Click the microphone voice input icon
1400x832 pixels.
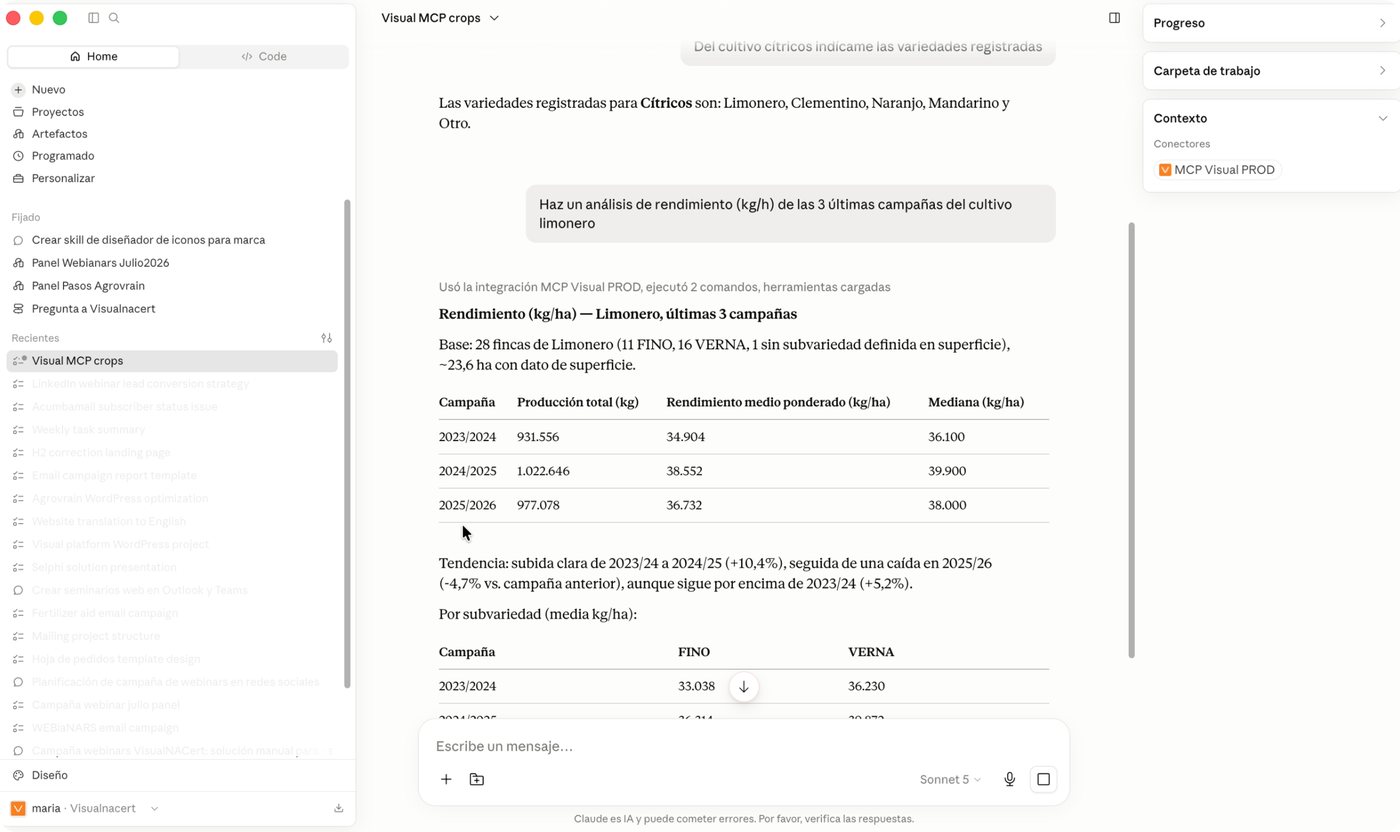click(x=1010, y=779)
